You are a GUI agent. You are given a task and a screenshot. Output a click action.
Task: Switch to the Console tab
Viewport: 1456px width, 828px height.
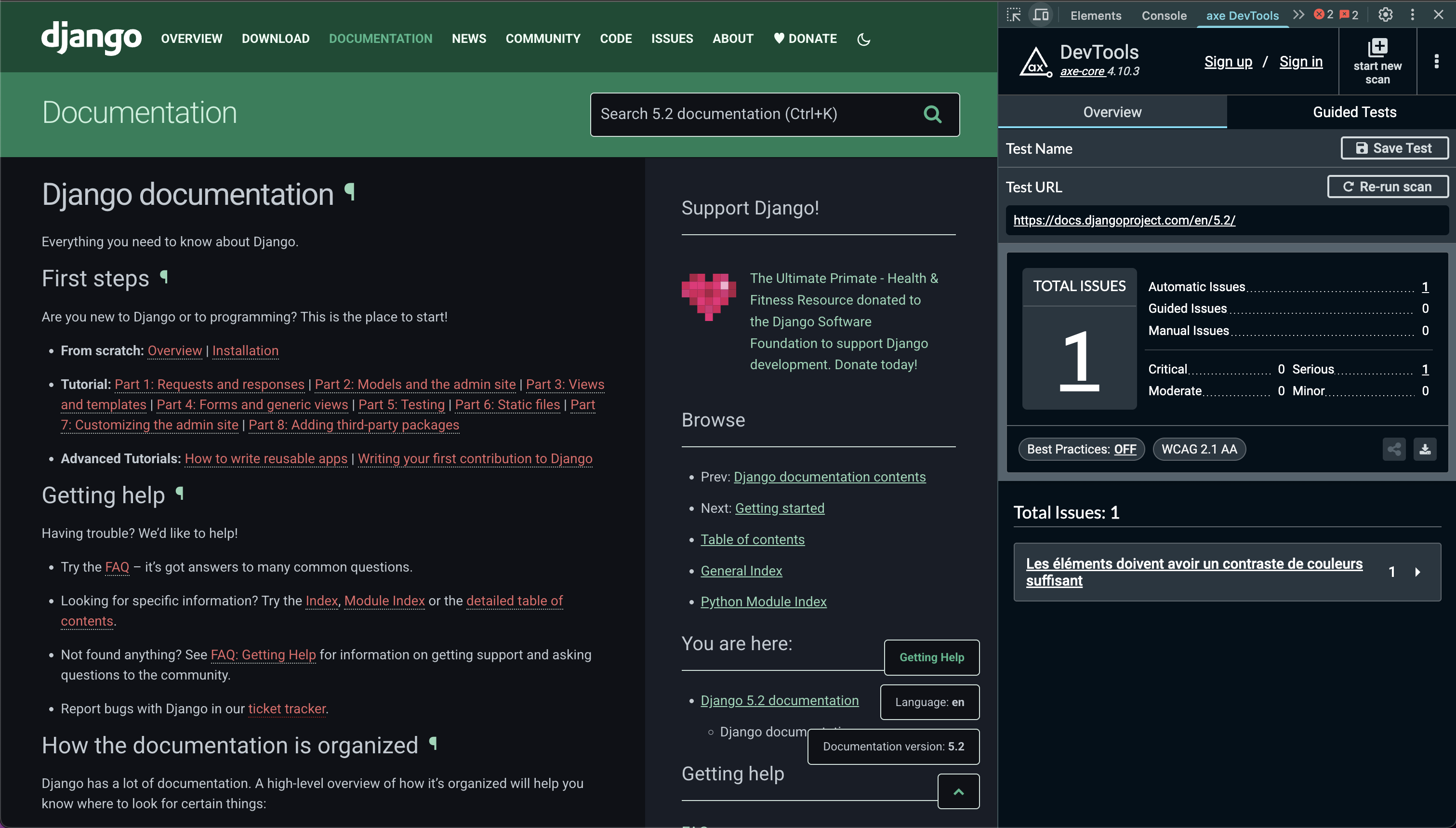point(1164,15)
